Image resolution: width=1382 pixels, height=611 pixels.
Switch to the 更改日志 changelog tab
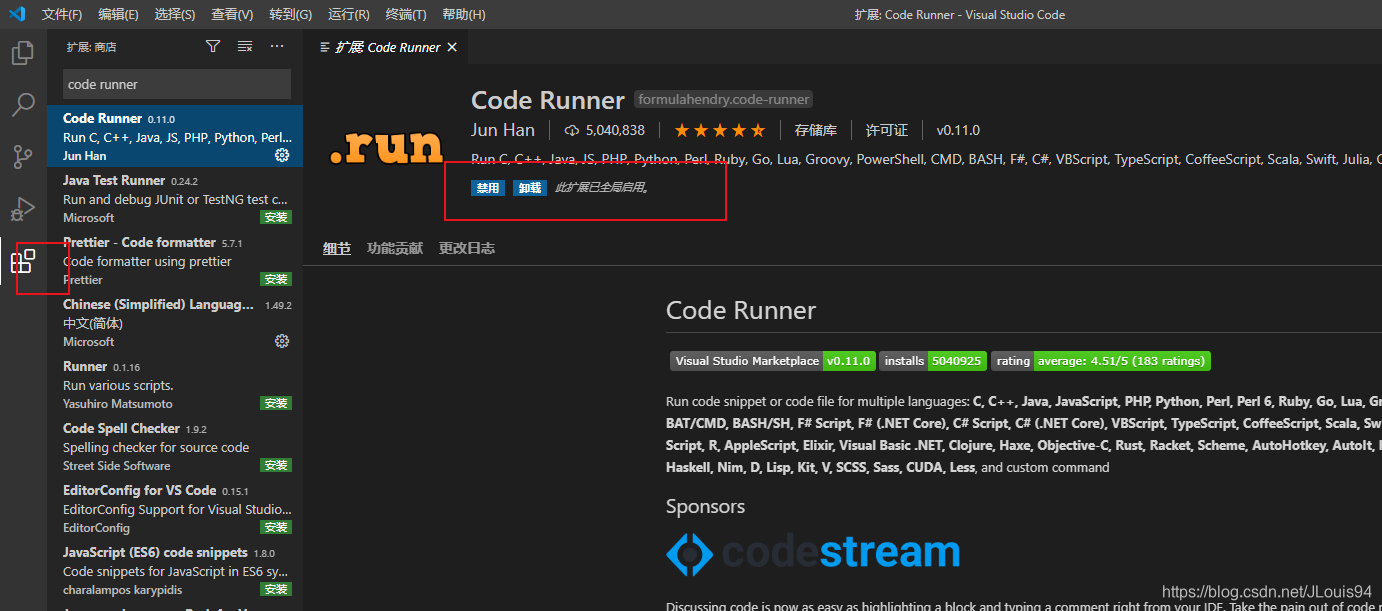[x=467, y=248]
